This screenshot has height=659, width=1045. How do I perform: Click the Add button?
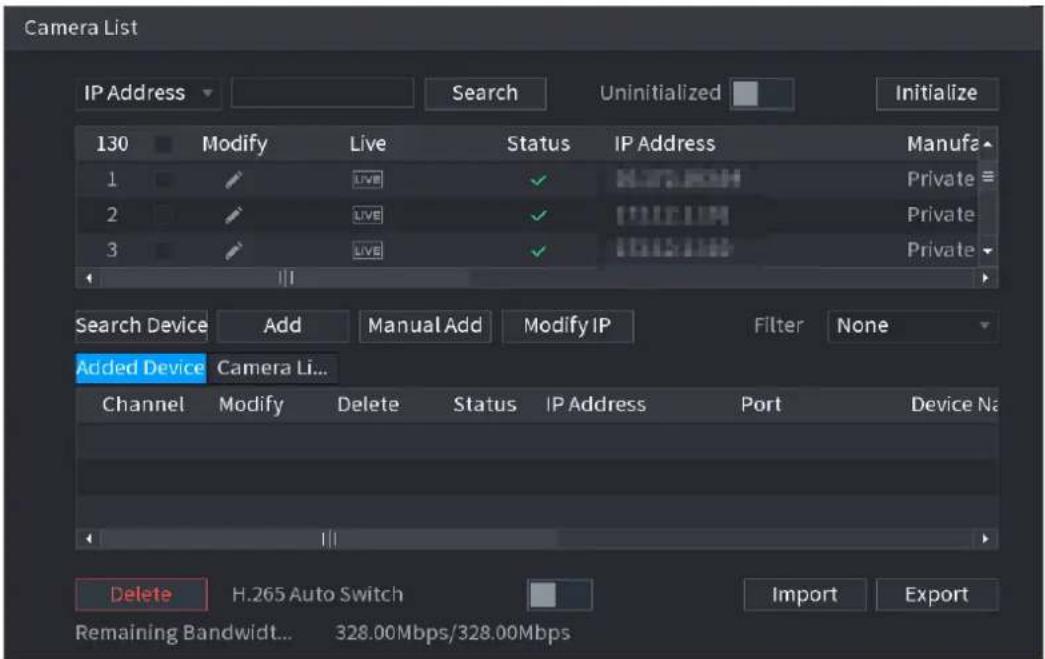pos(283,326)
